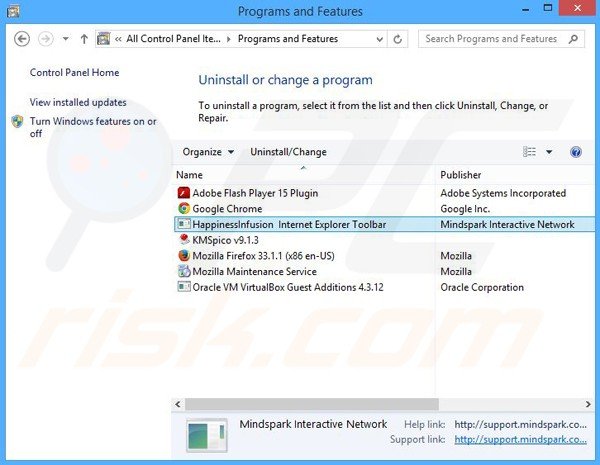Change view using the view icon
The width and height of the screenshot is (600, 465).
(529, 152)
